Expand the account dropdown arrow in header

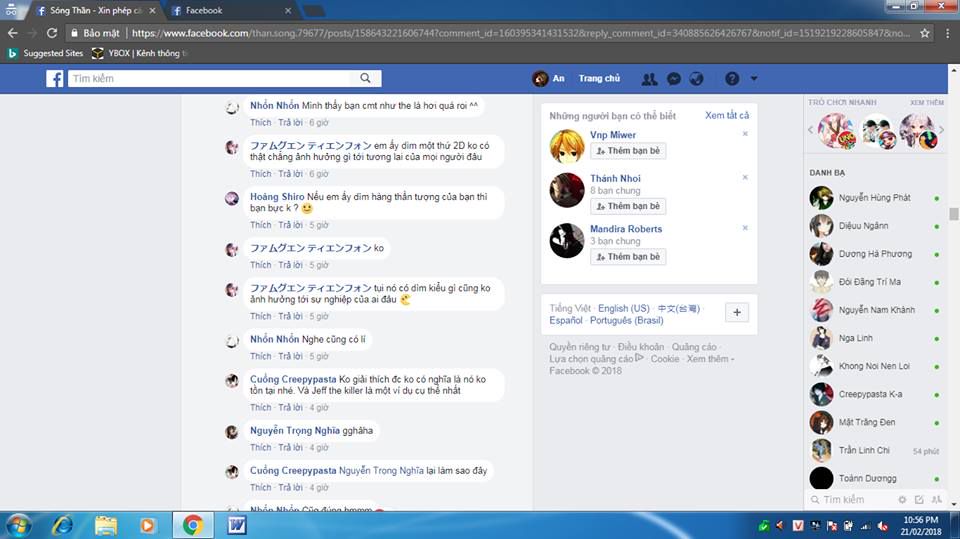pos(754,79)
